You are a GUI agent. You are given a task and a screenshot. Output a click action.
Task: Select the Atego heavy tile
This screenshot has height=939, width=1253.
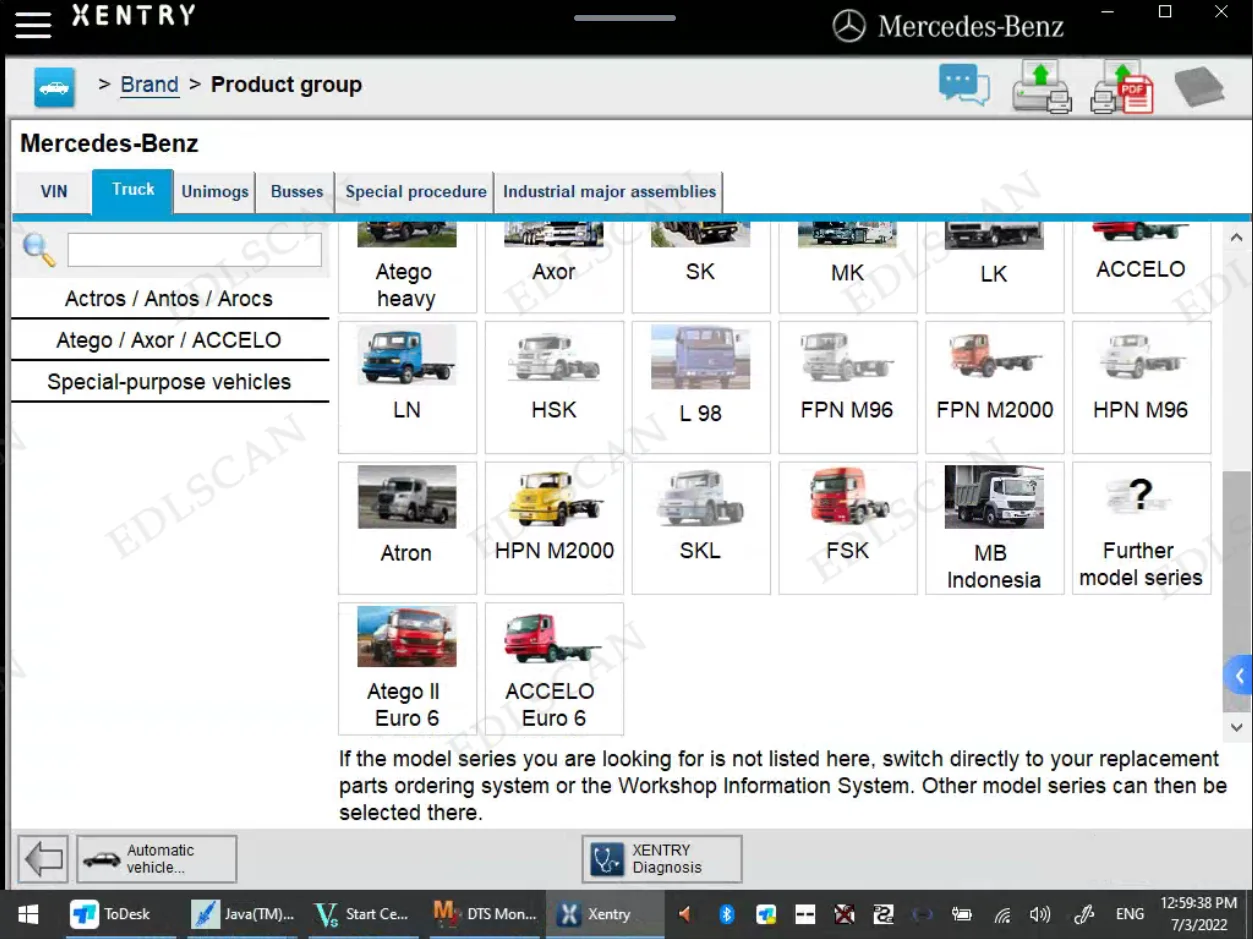(407, 268)
